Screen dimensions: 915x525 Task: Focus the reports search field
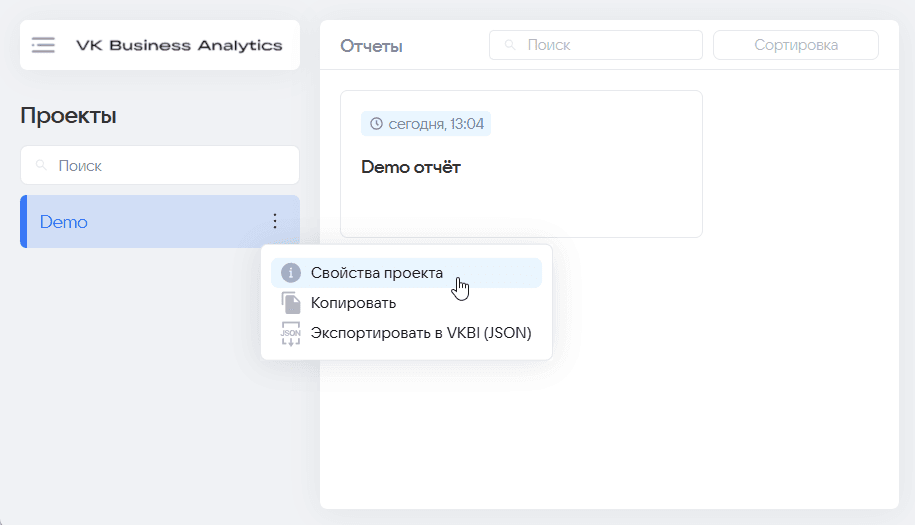596,45
